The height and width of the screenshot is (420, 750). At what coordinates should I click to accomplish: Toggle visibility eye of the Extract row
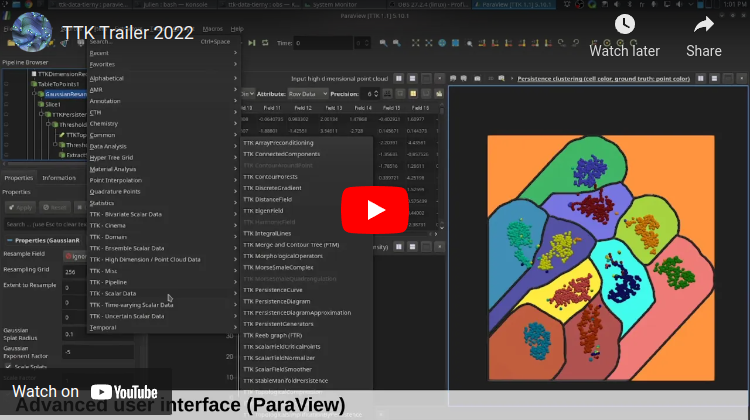pos(6,155)
